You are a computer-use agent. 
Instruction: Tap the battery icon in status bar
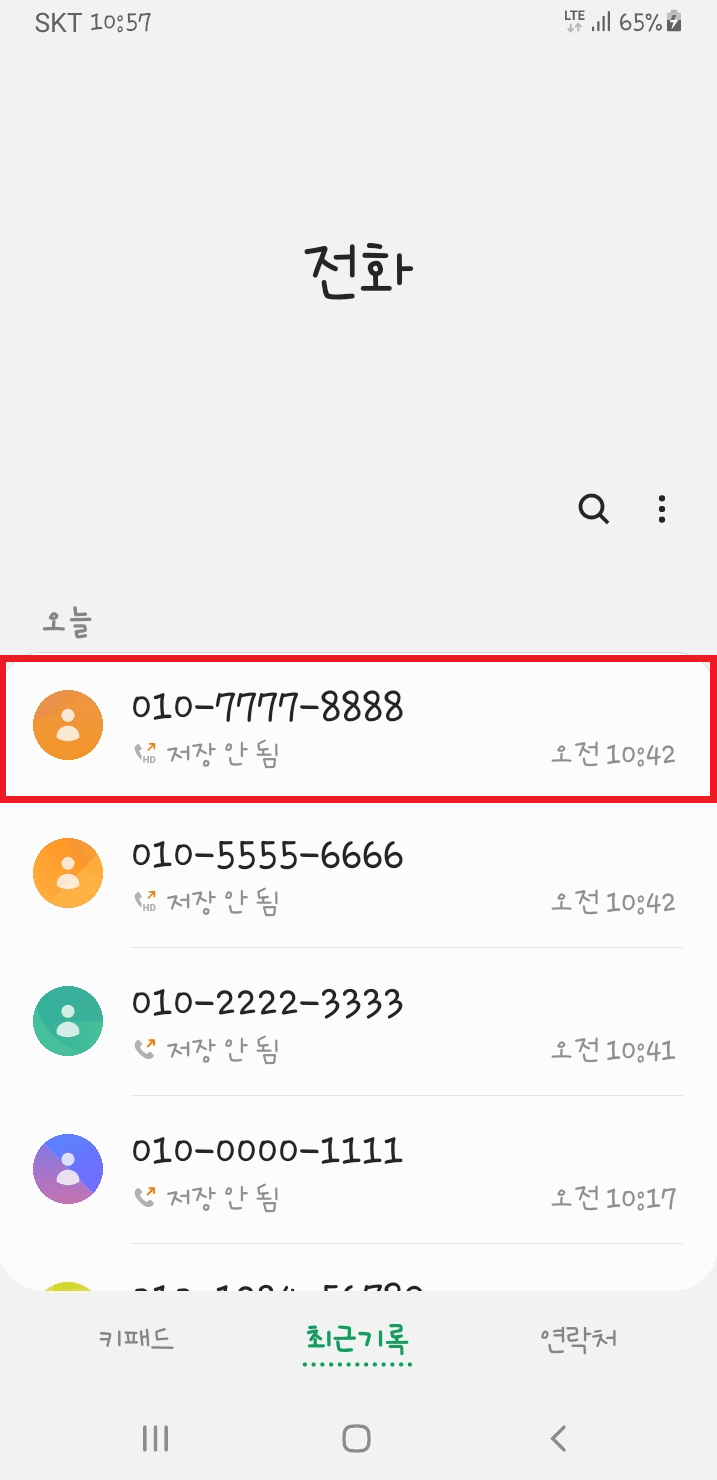[675, 21]
